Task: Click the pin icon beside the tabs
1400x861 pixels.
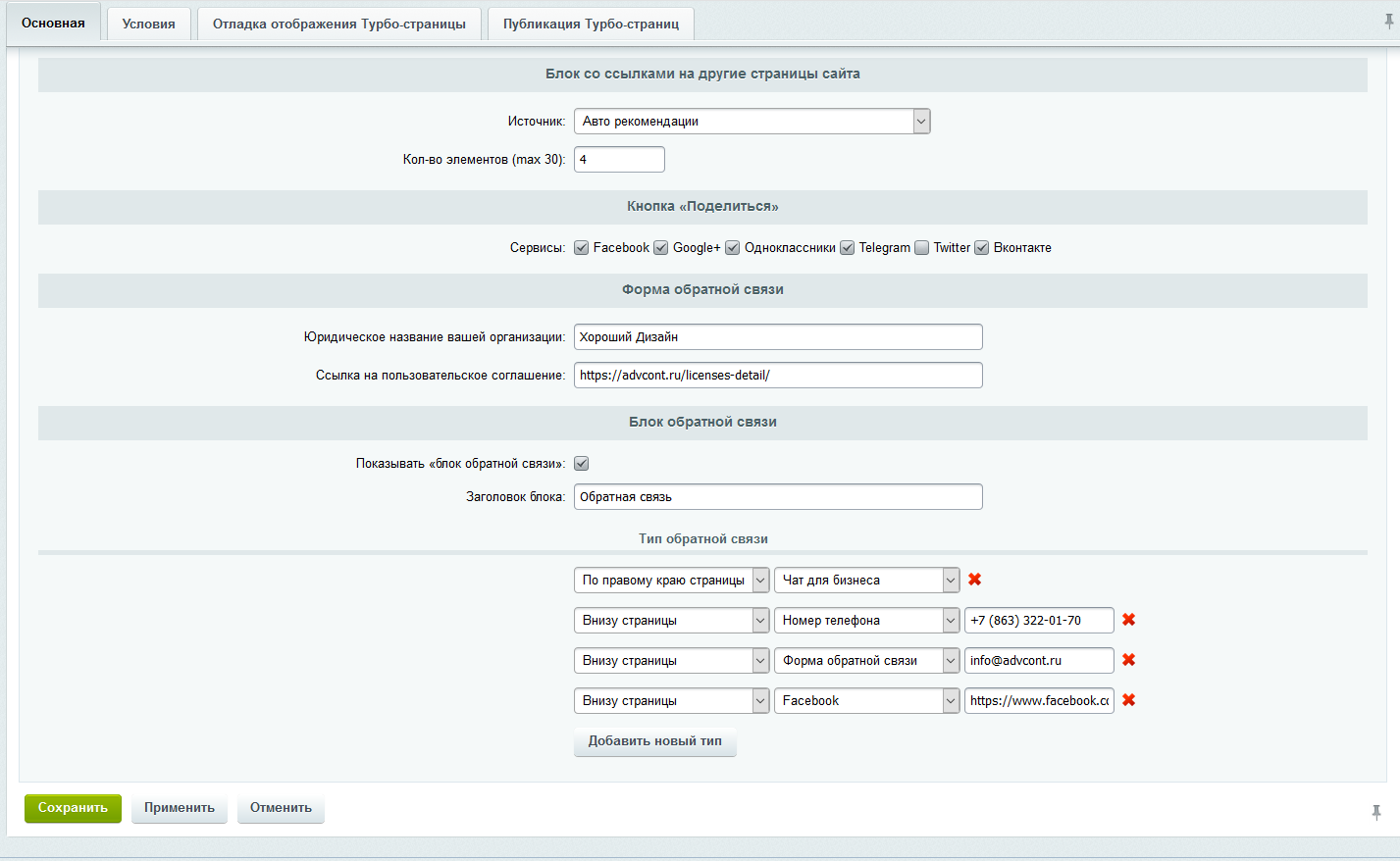Action: tap(1388, 22)
